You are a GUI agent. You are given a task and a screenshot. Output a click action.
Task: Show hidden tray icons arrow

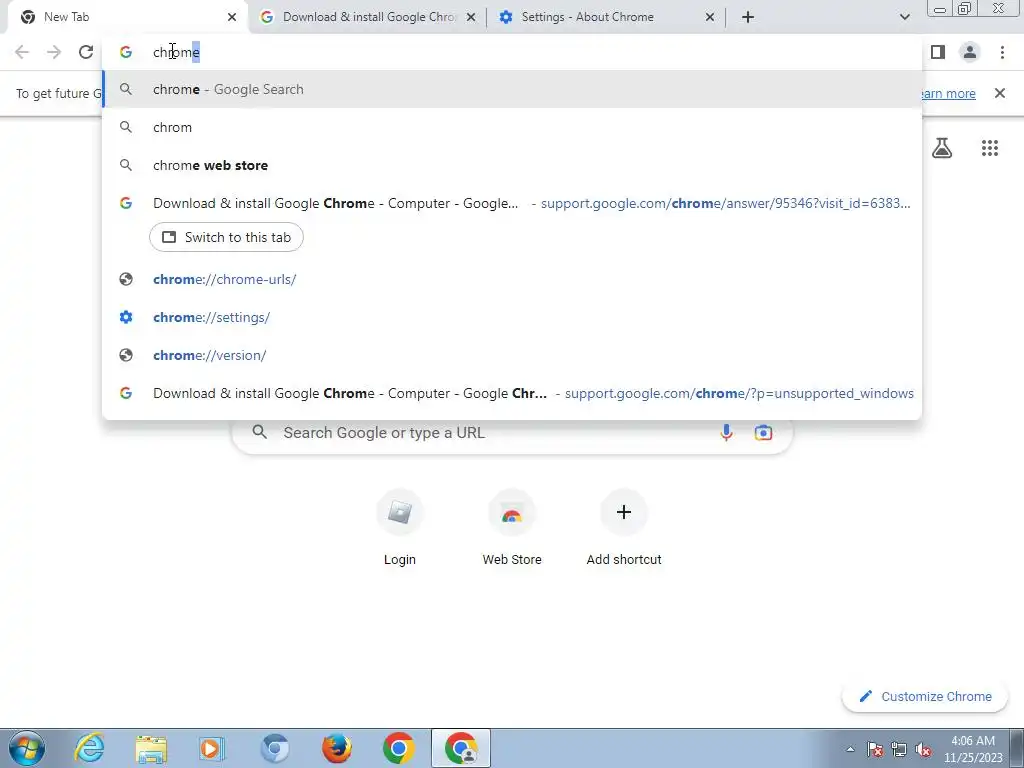[x=850, y=749]
